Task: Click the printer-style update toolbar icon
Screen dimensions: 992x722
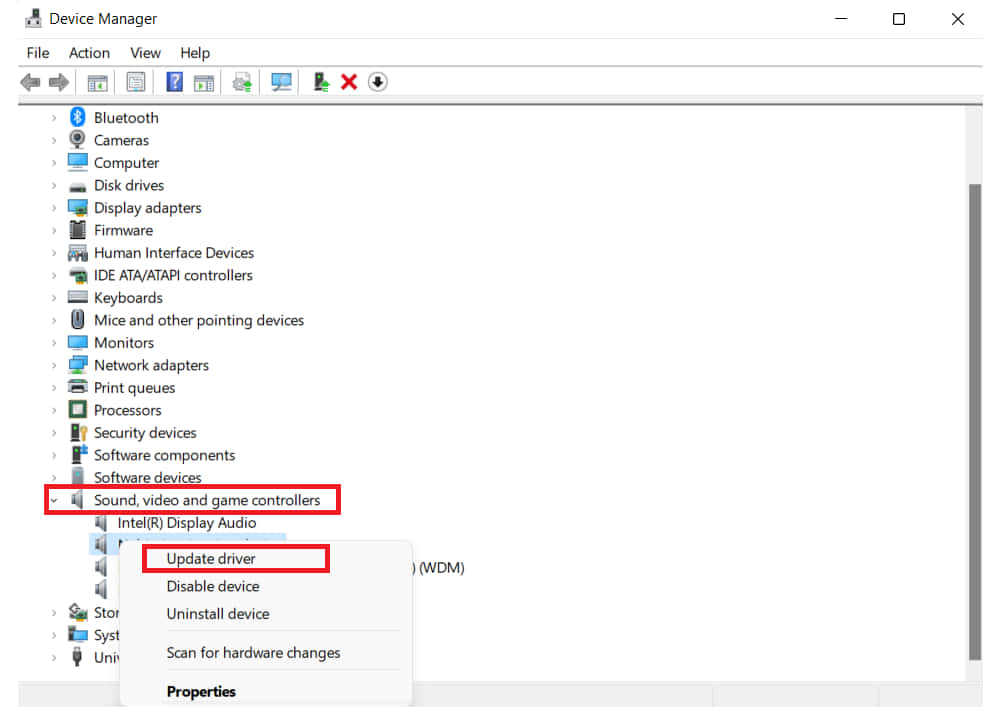Action: point(242,82)
